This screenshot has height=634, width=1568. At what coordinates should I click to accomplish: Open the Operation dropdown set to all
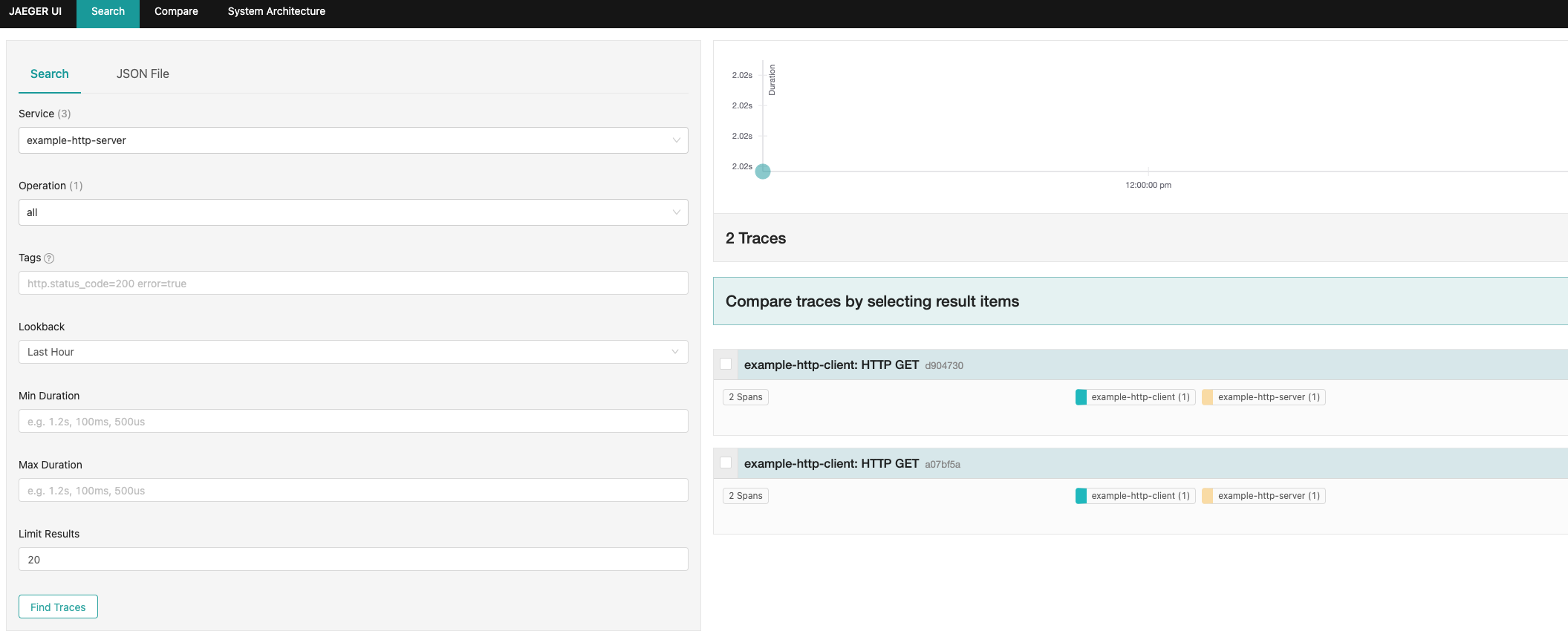pyautogui.click(x=354, y=212)
